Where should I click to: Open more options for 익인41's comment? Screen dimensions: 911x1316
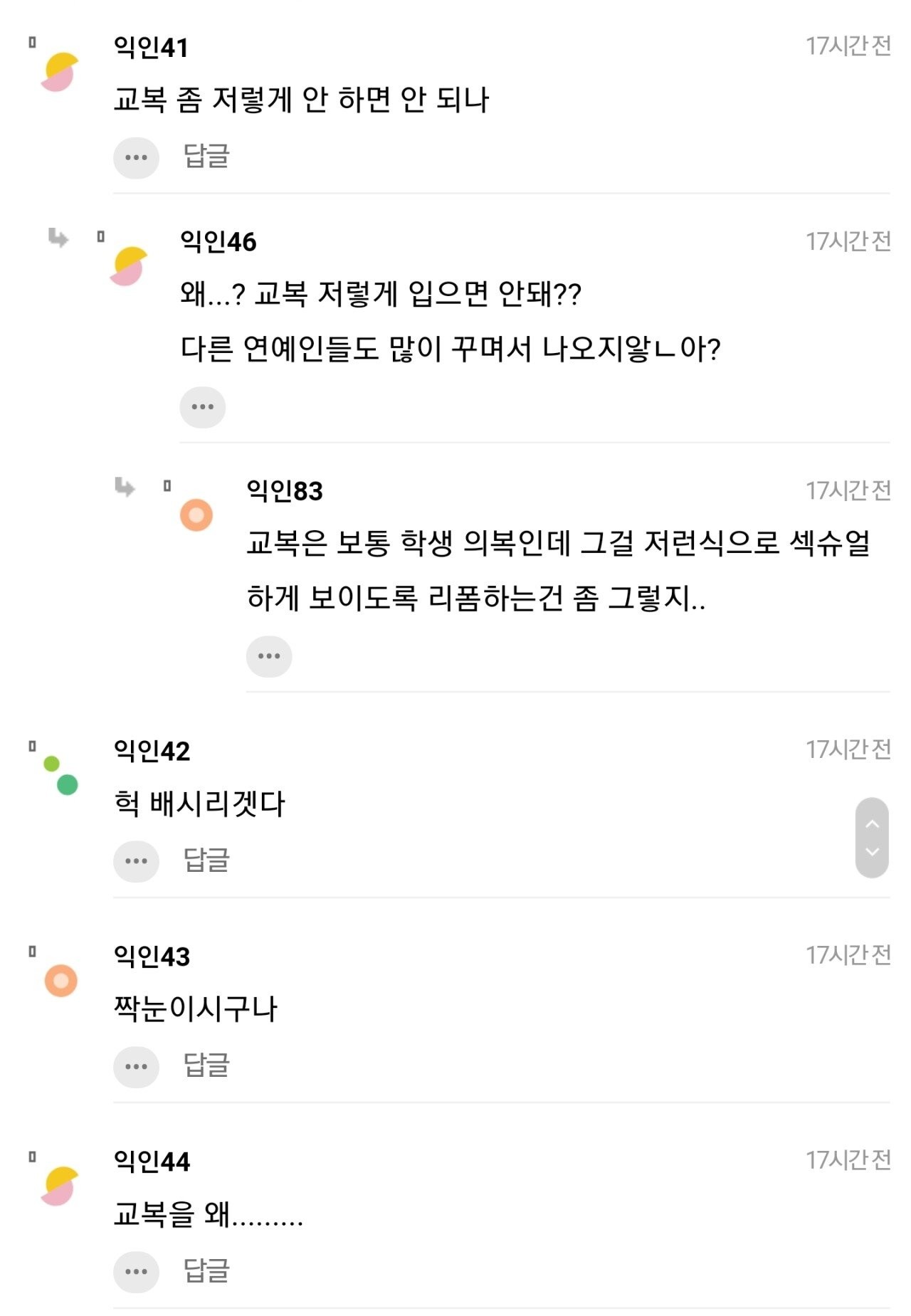[x=136, y=157]
